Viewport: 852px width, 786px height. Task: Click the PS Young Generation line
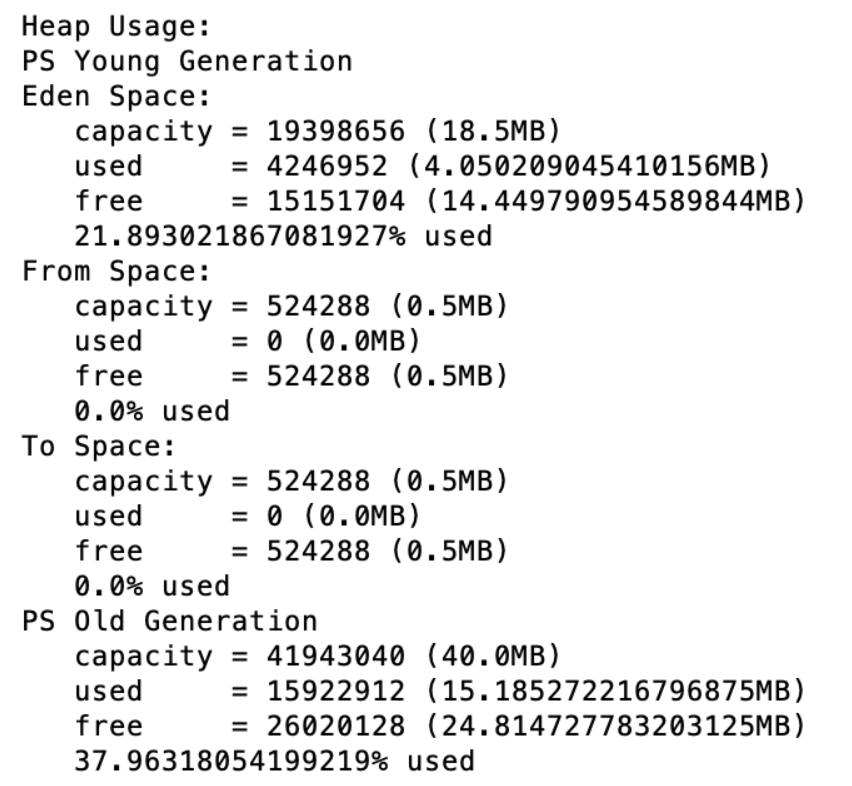pos(187,62)
